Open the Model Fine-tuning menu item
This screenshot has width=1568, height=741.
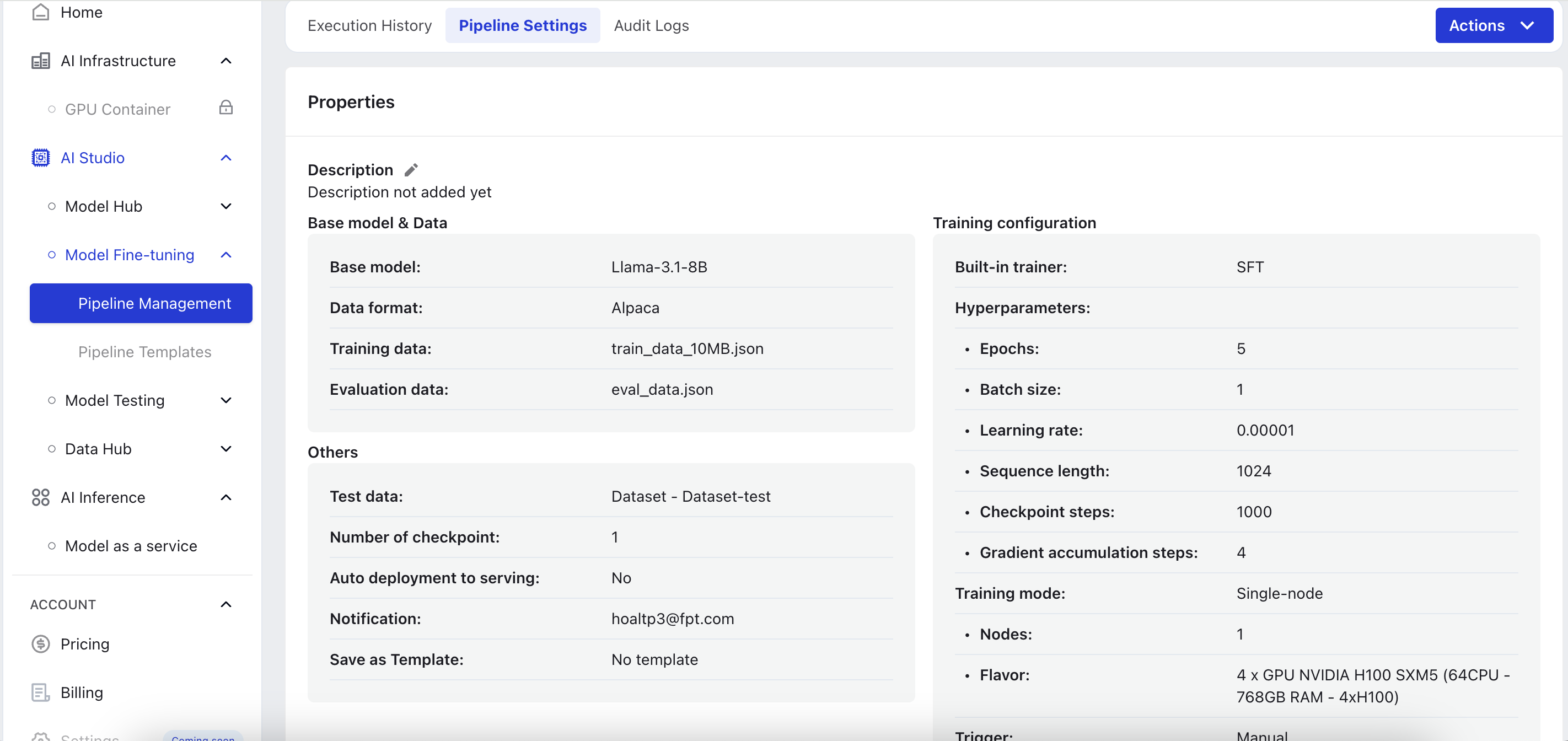[130, 255]
